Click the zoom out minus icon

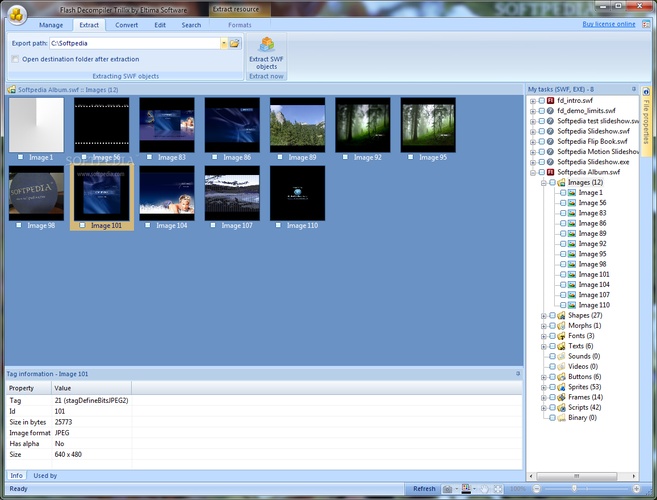coord(537,489)
